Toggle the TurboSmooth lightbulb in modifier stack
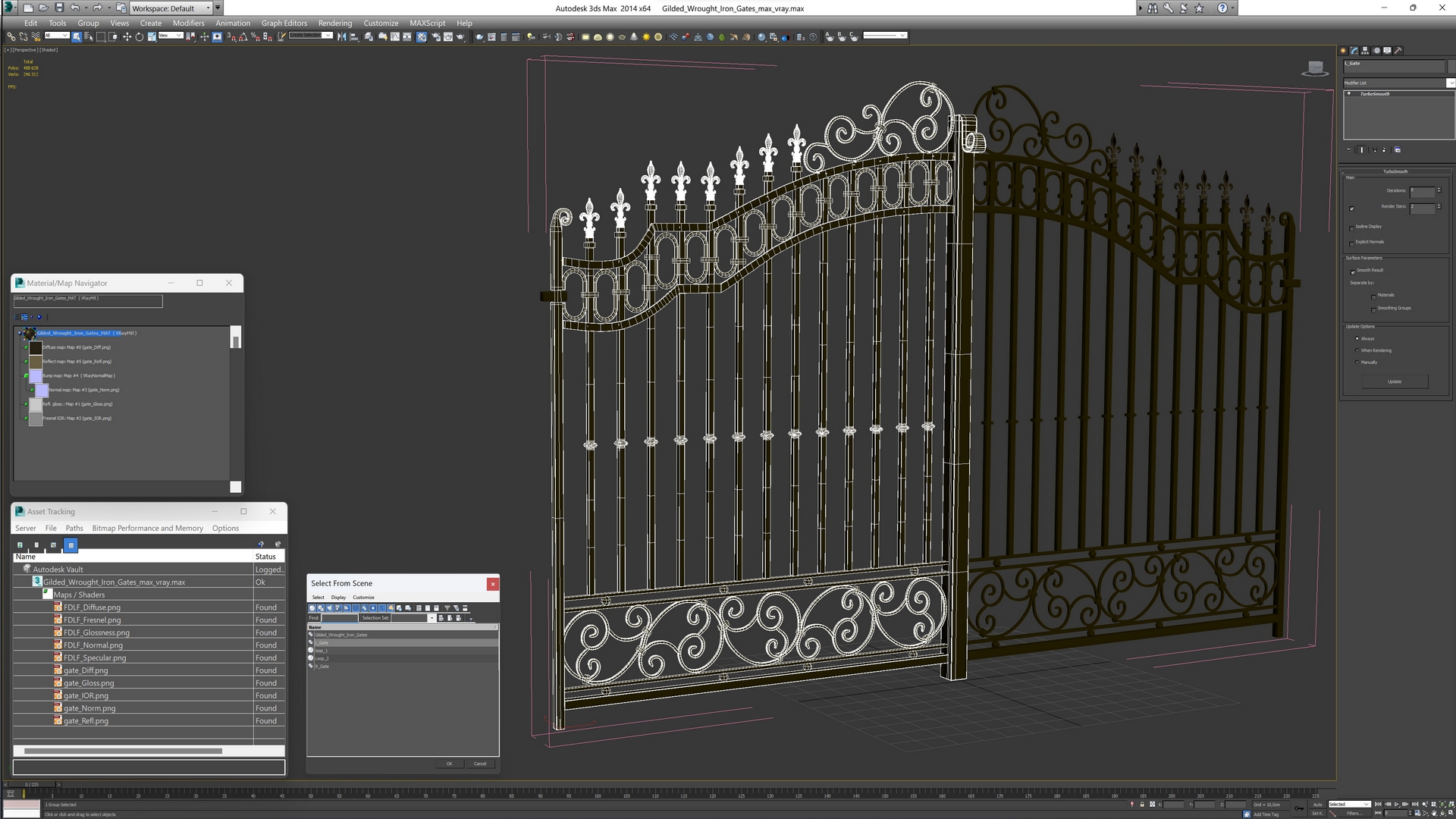This screenshot has height=819, width=1456. point(1349,94)
